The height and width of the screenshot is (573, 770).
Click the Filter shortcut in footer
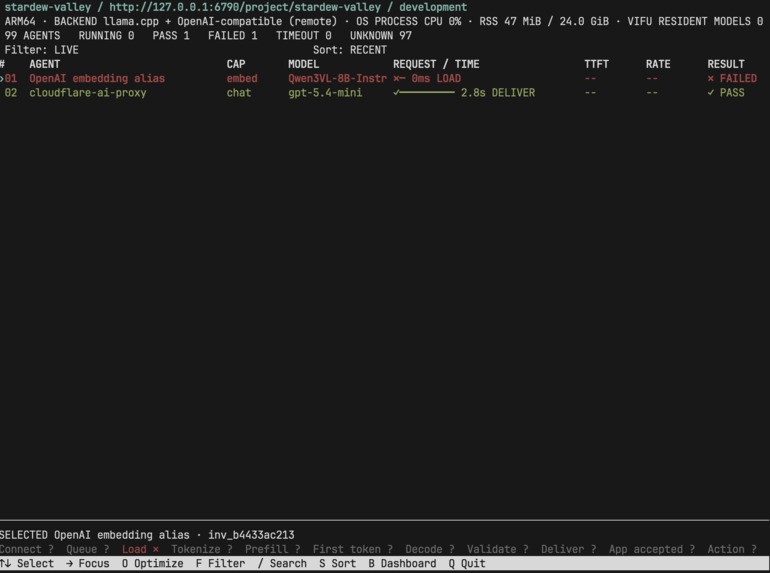(220, 563)
